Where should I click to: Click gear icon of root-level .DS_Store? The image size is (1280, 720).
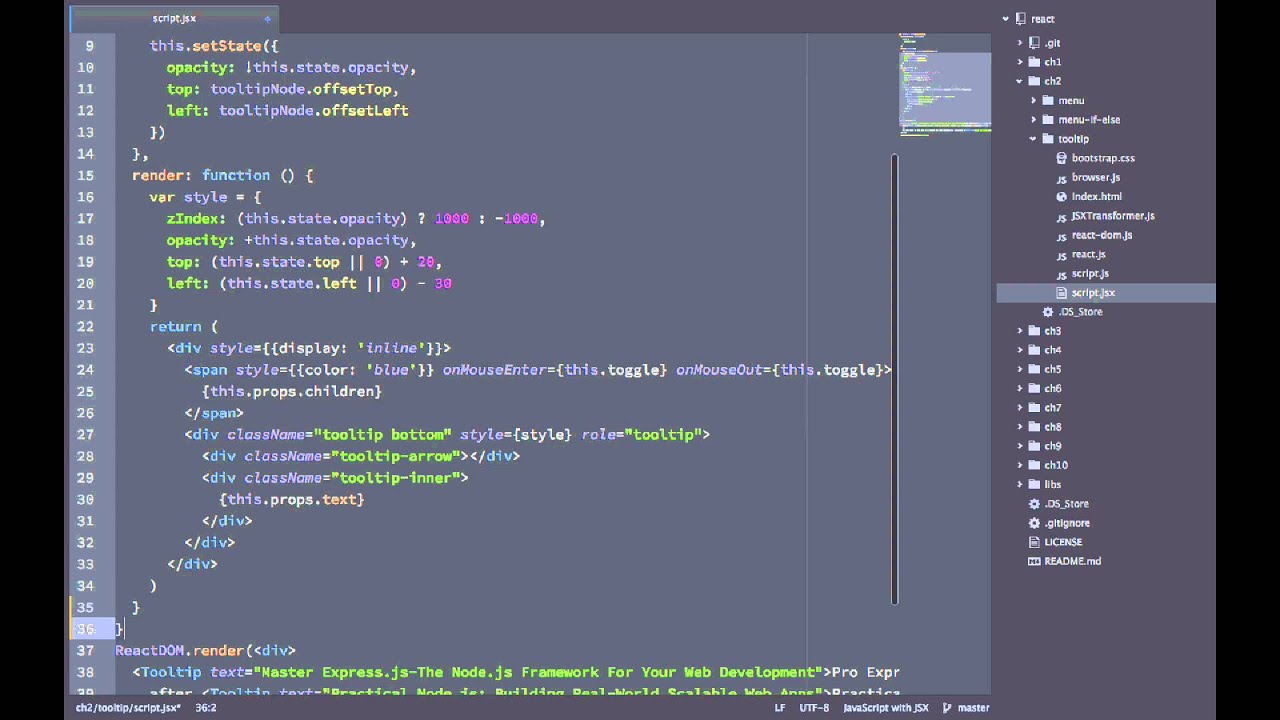coord(1035,504)
